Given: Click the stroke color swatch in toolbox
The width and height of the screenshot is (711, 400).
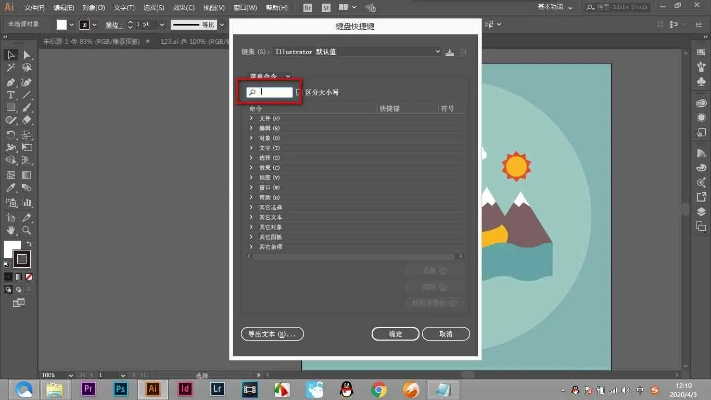Looking at the screenshot, I should pyautogui.click(x=22, y=258).
